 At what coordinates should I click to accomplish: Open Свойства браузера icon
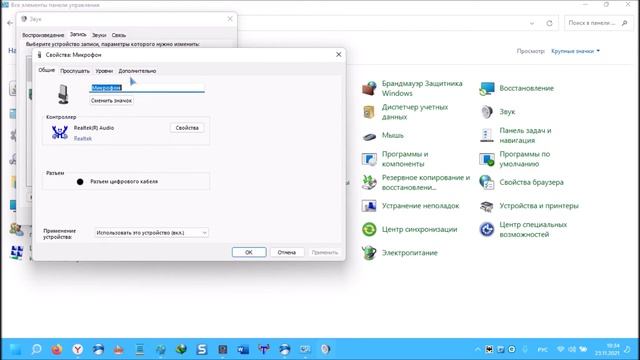pyautogui.click(x=487, y=182)
